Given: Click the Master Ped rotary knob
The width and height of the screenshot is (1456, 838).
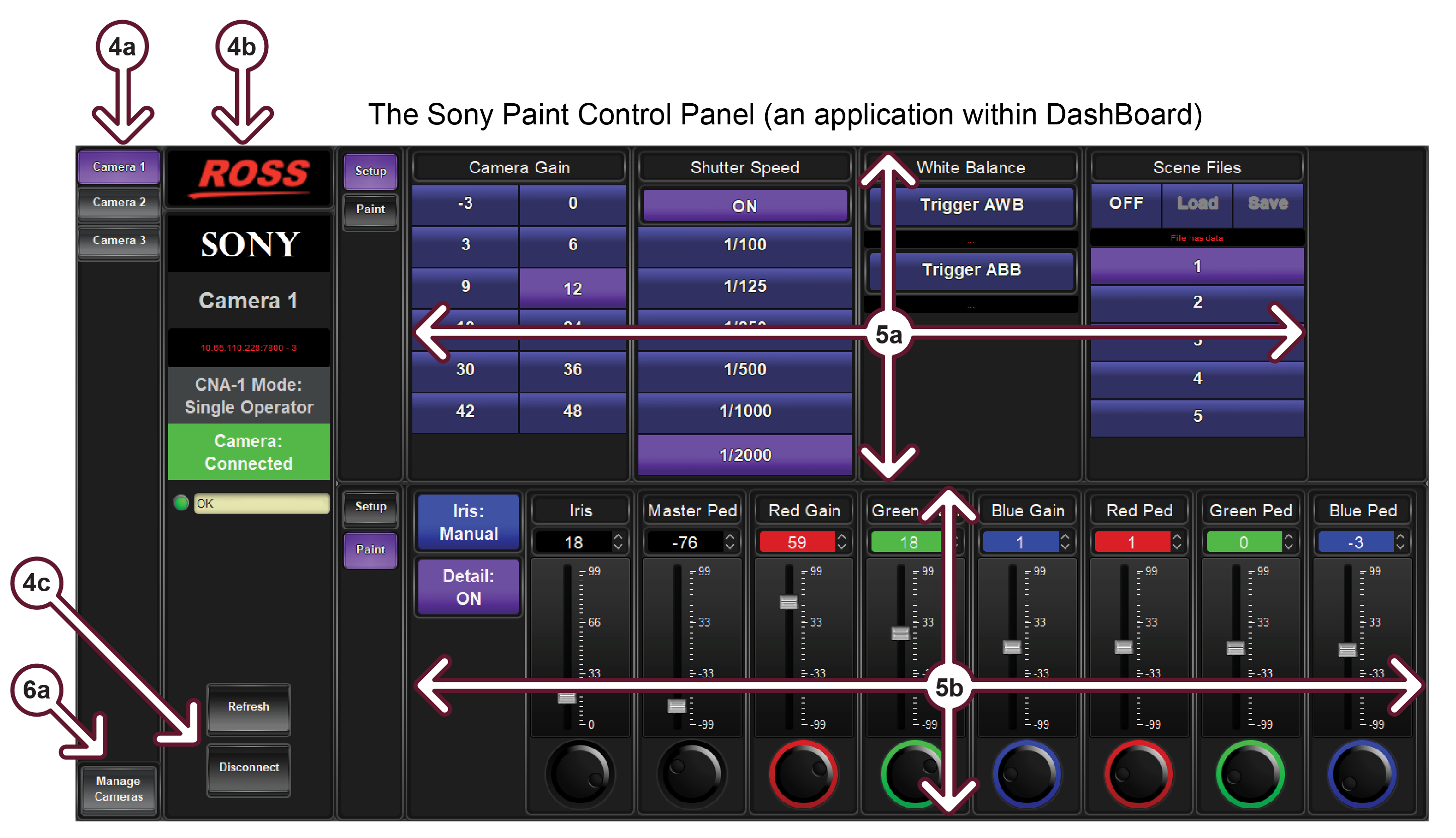Looking at the screenshot, I should point(692,774).
